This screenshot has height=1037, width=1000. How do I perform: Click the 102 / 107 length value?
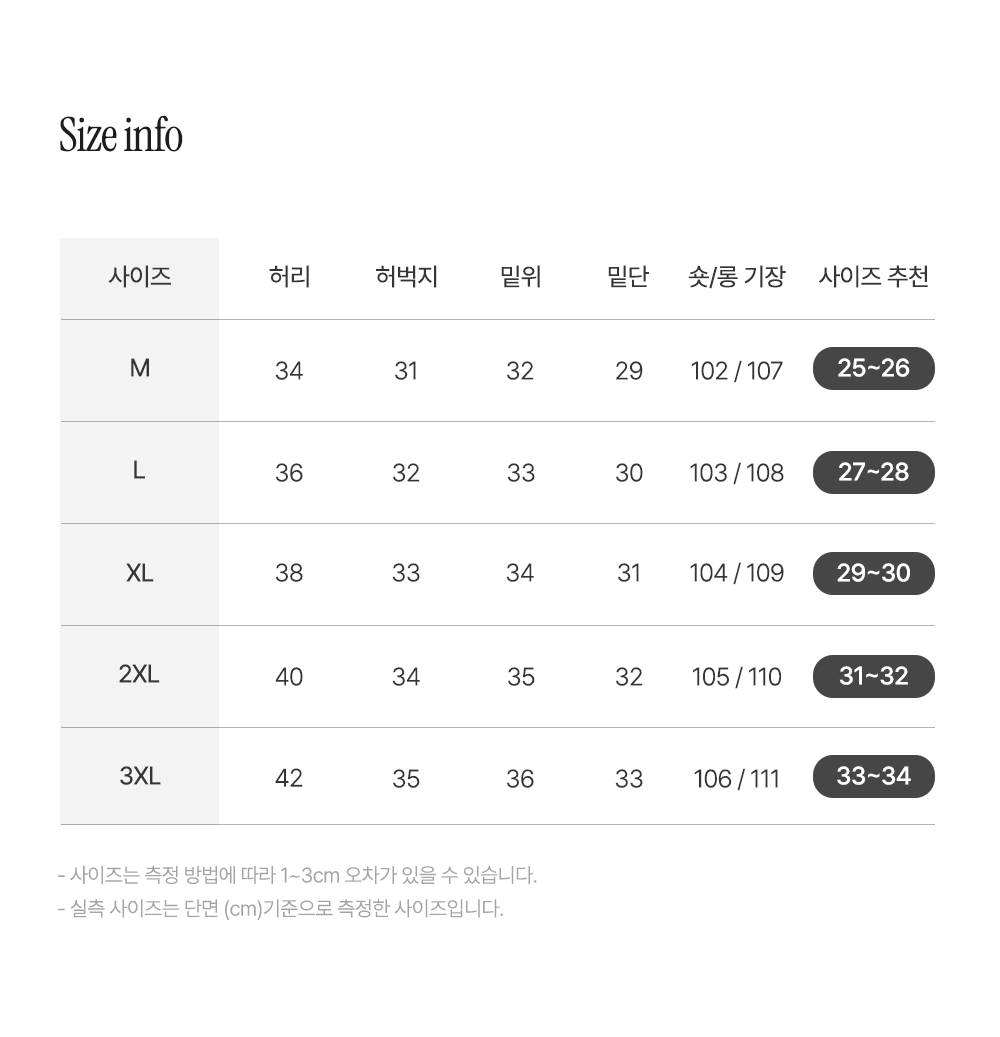tap(737, 371)
